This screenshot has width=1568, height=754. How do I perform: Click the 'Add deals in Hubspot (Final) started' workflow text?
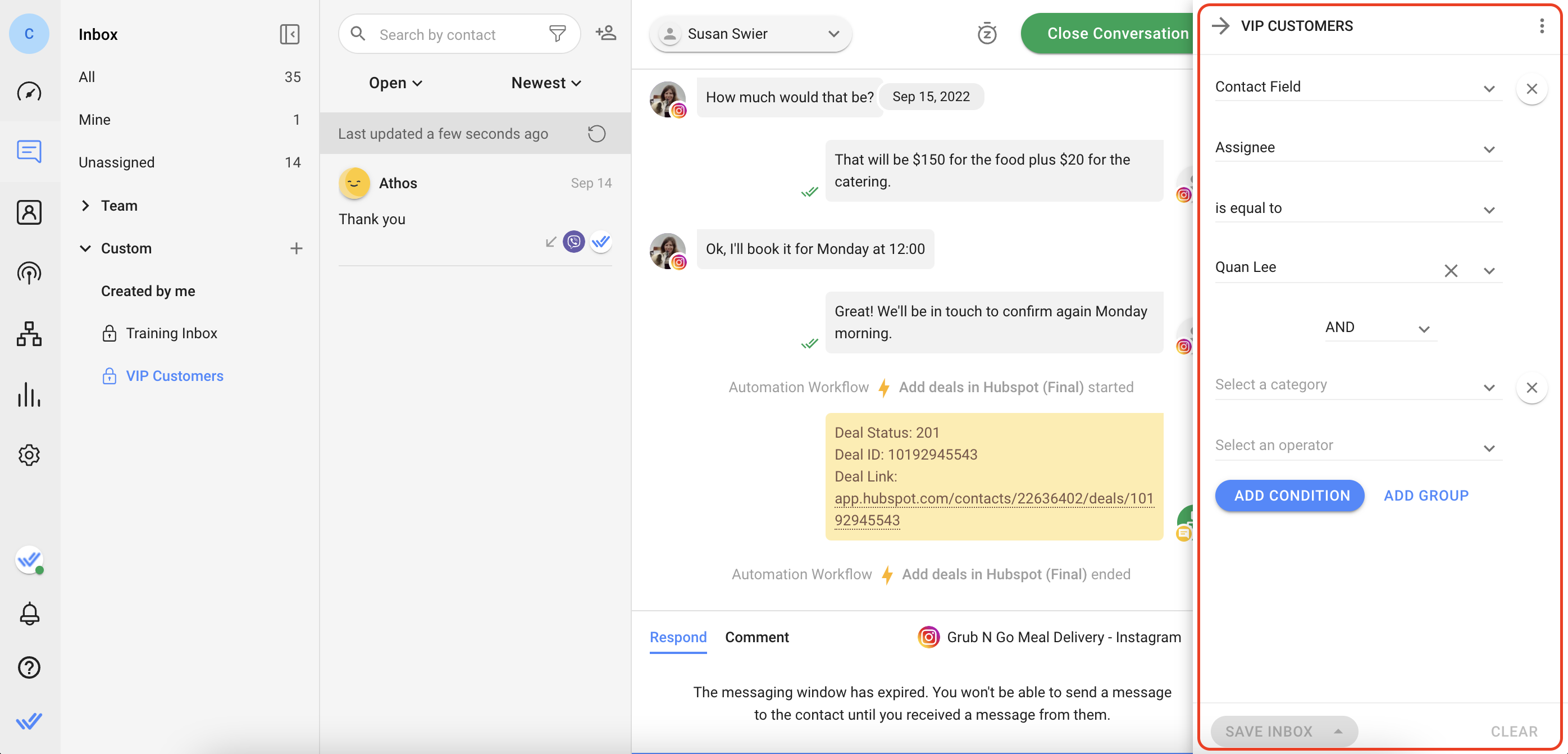(x=1015, y=387)
